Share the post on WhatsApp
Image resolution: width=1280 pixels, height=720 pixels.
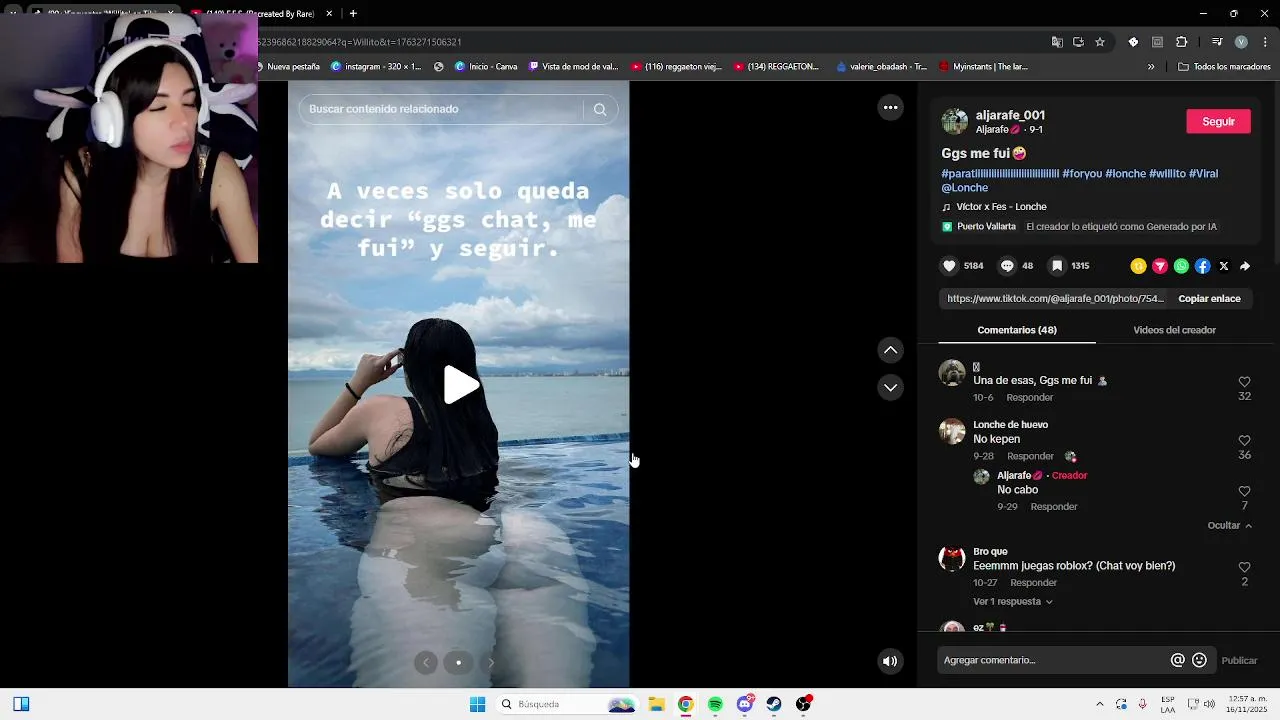1182,266
